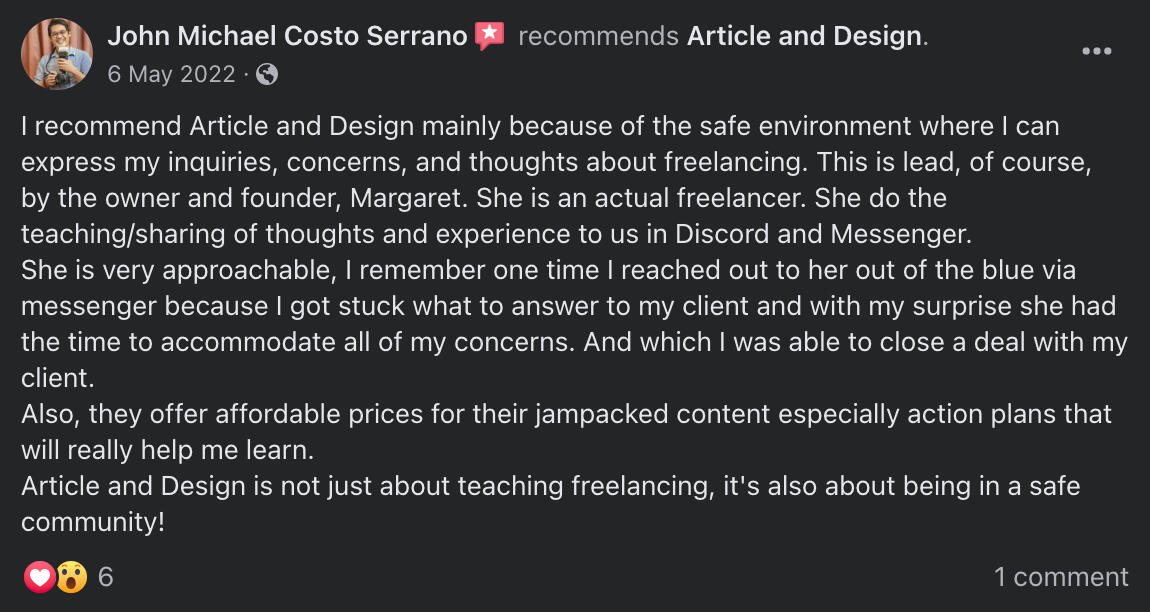
Task: Click the line starting Also, they offer affordable
Action: coord(566,414)
